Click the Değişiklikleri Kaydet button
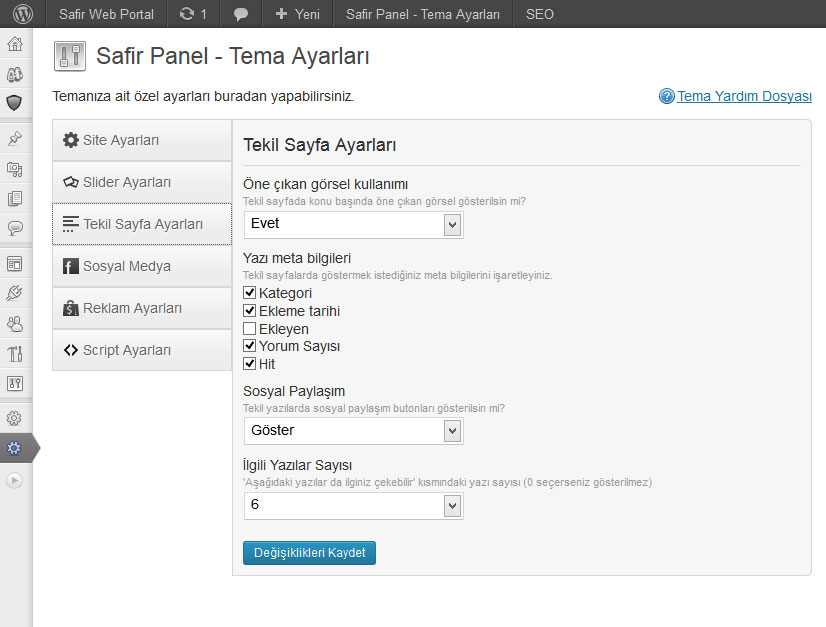Viewport: 826px width, 627px height. coord(309,553)
